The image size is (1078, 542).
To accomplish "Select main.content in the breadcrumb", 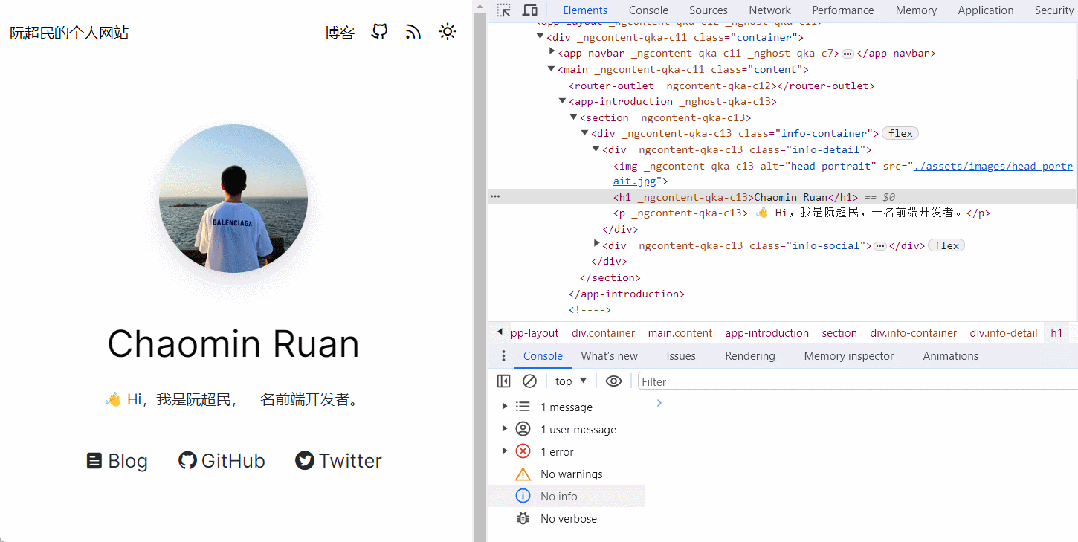I will pos(680,333).
